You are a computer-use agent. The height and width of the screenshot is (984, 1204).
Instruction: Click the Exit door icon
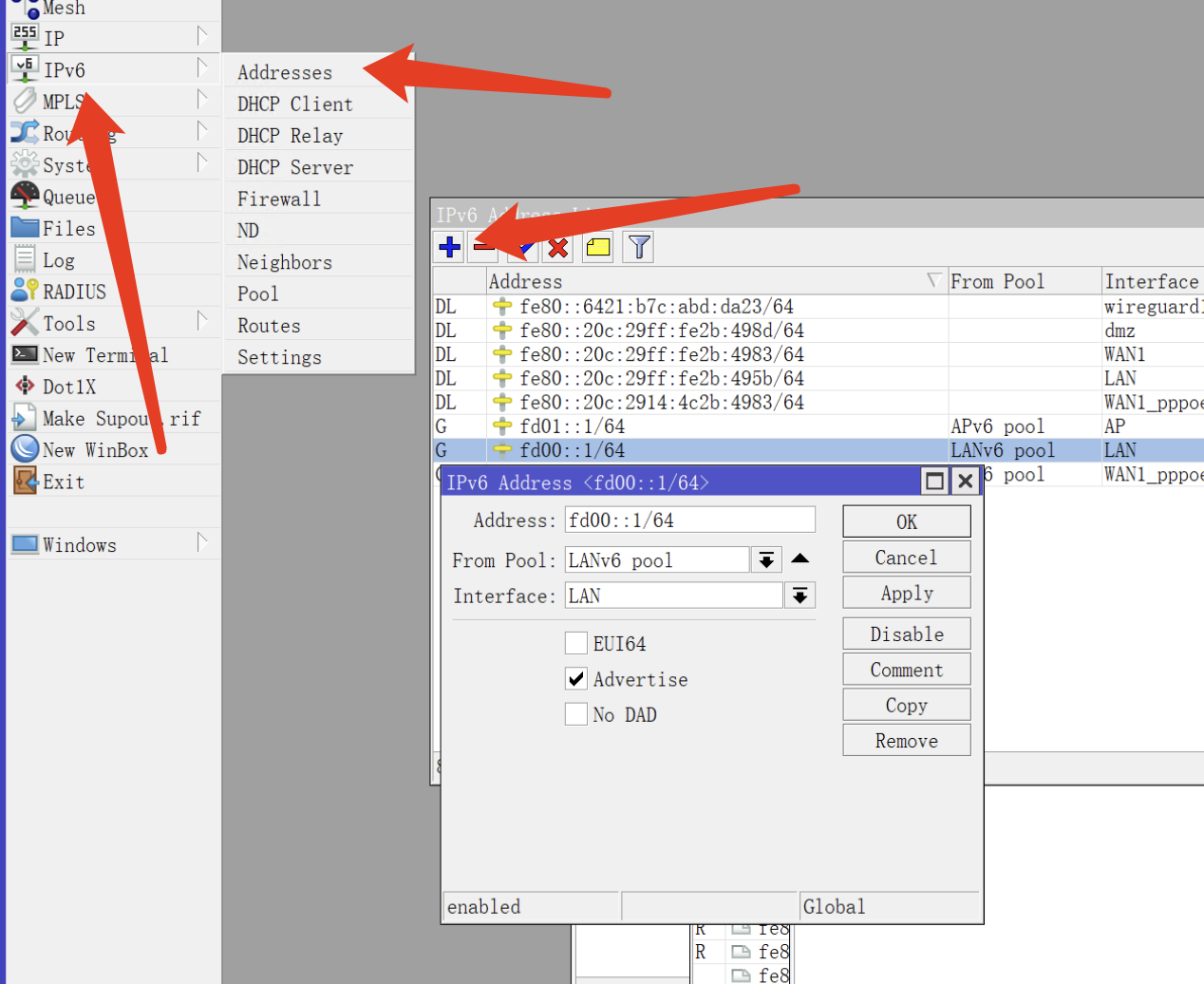25,482
